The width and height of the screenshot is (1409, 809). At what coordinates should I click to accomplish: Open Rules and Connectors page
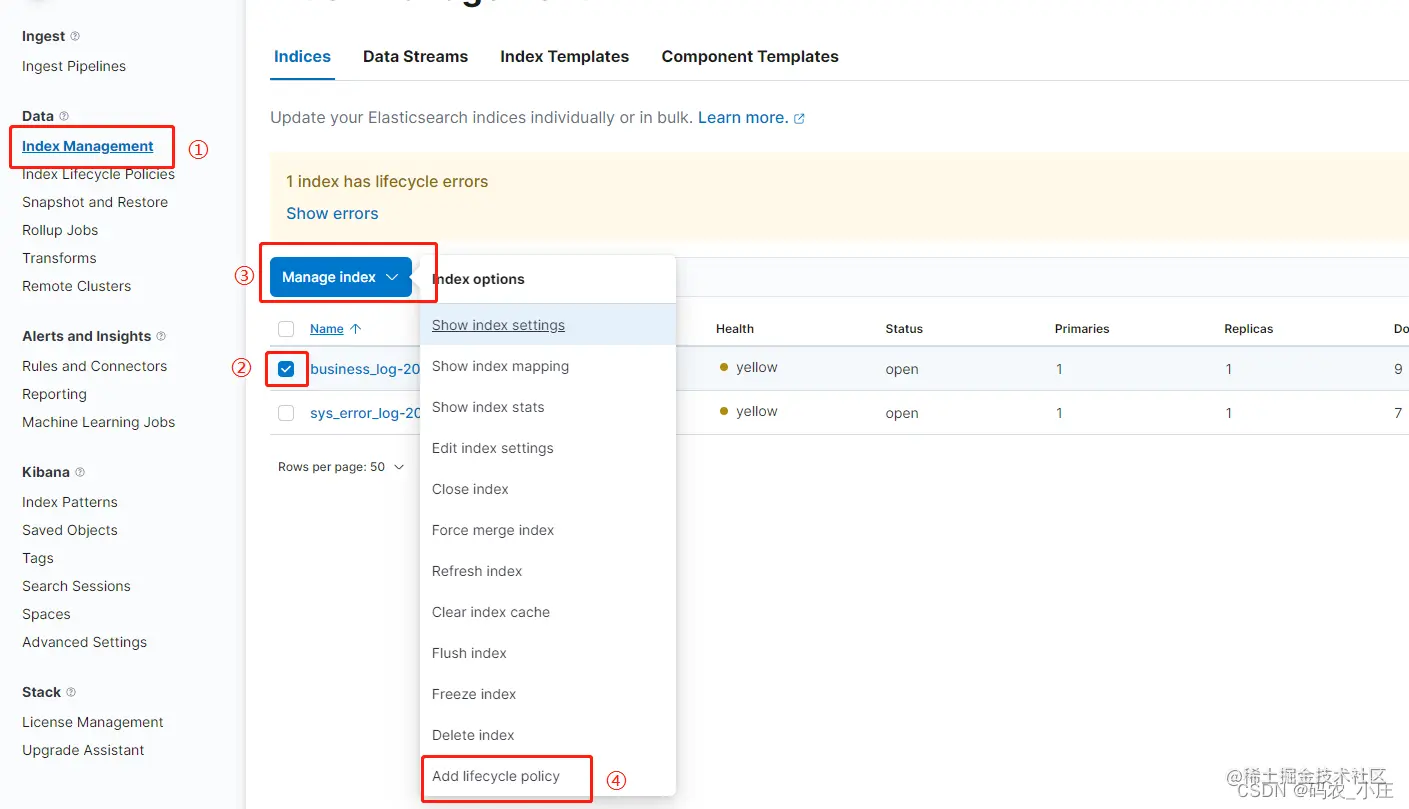click(x=94, y=366)
